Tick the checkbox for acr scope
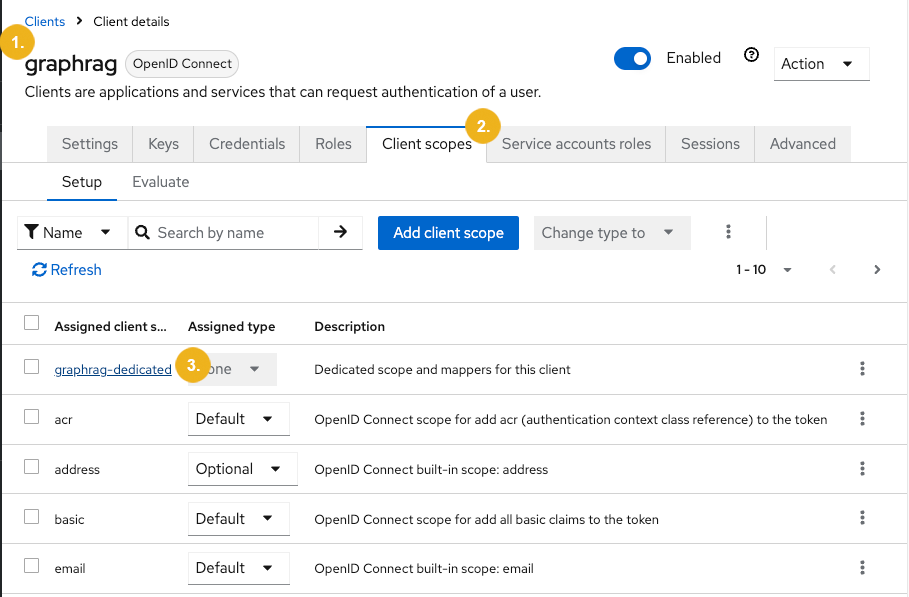The image size is (909, 597). (x=31, y=417)
